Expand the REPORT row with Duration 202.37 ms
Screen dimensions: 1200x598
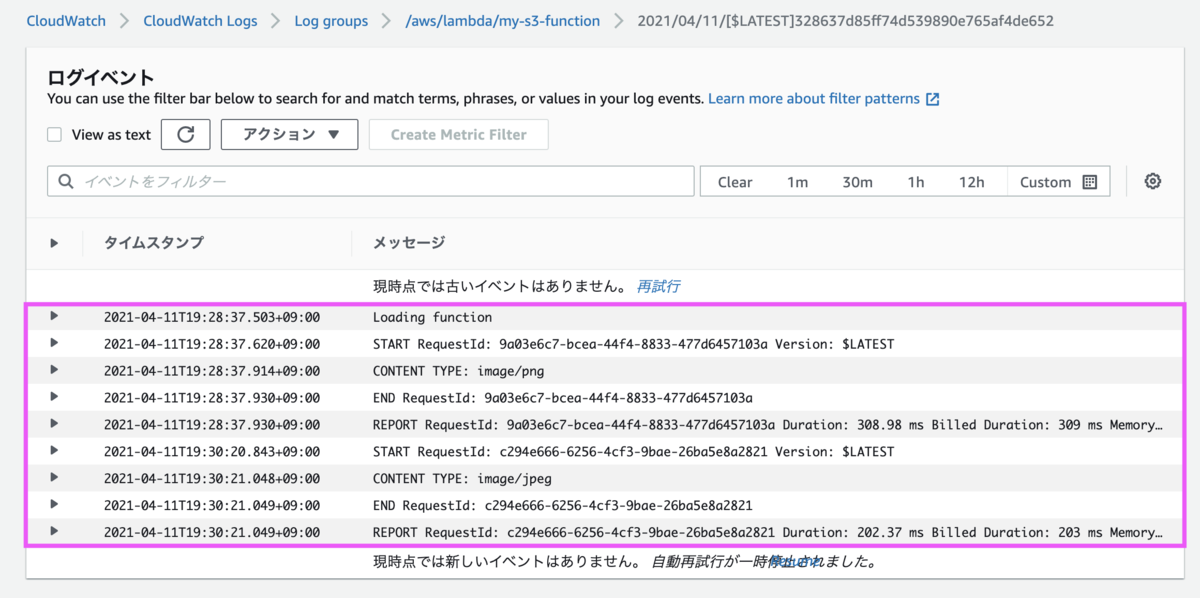[x=54, y=531]
